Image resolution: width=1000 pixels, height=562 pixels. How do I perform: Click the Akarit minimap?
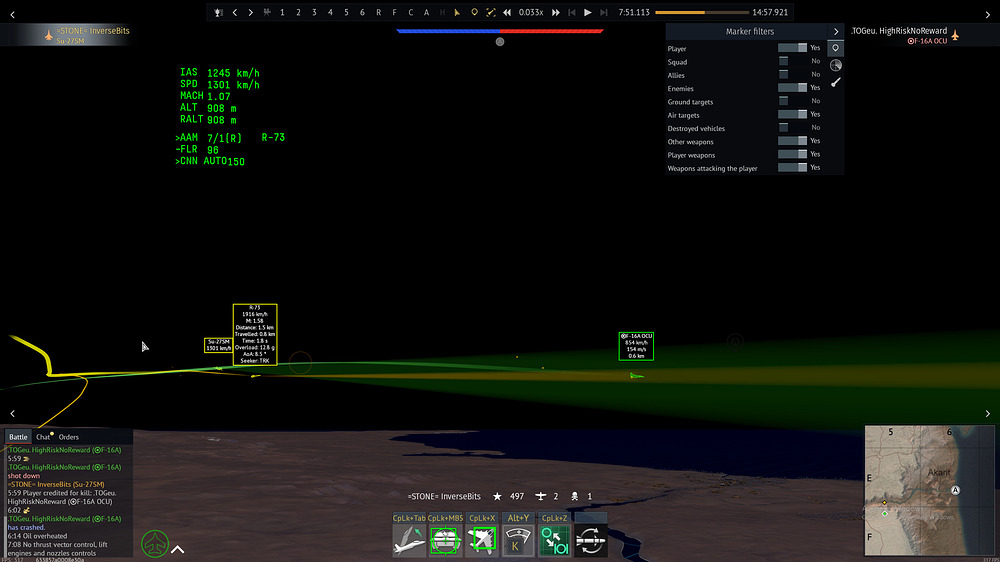coord(929,491)
